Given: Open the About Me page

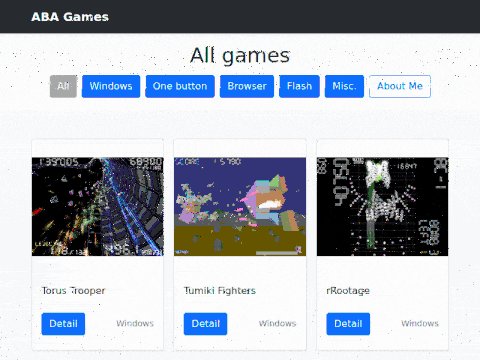Looking at the screenshot, I should [x=400, y=86].
